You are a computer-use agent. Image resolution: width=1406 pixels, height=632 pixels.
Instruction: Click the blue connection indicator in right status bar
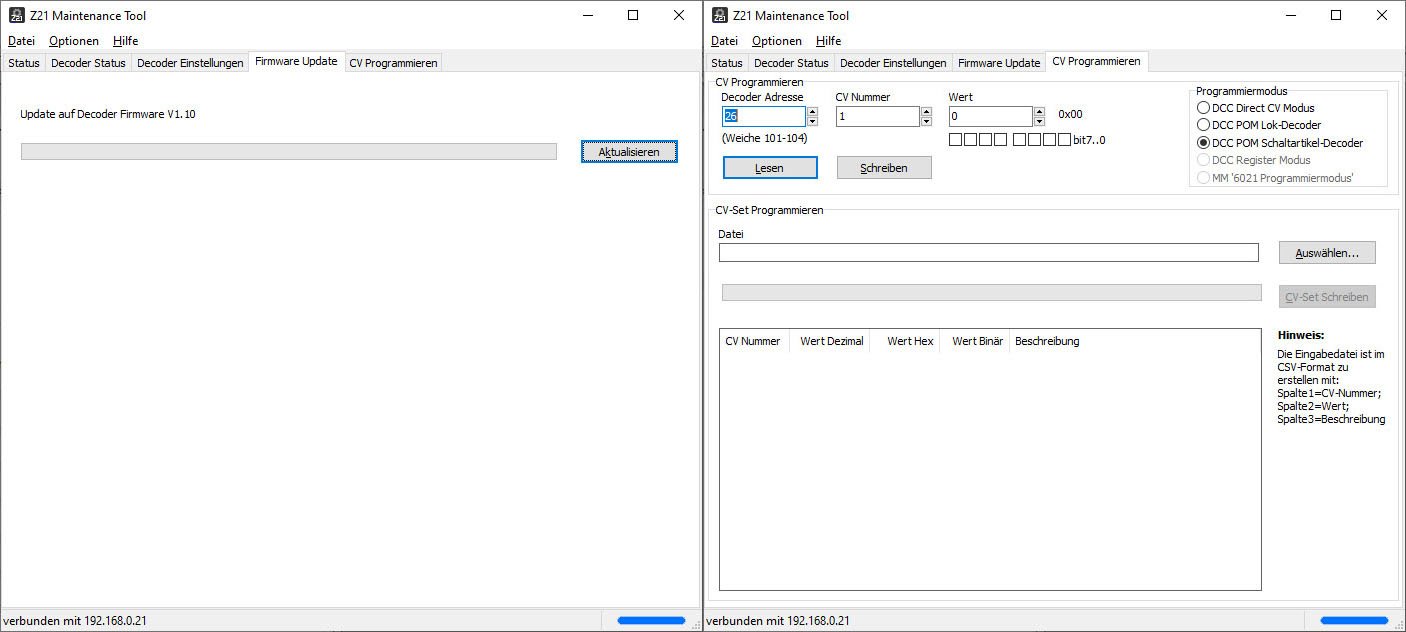[x=1354, y=621]
